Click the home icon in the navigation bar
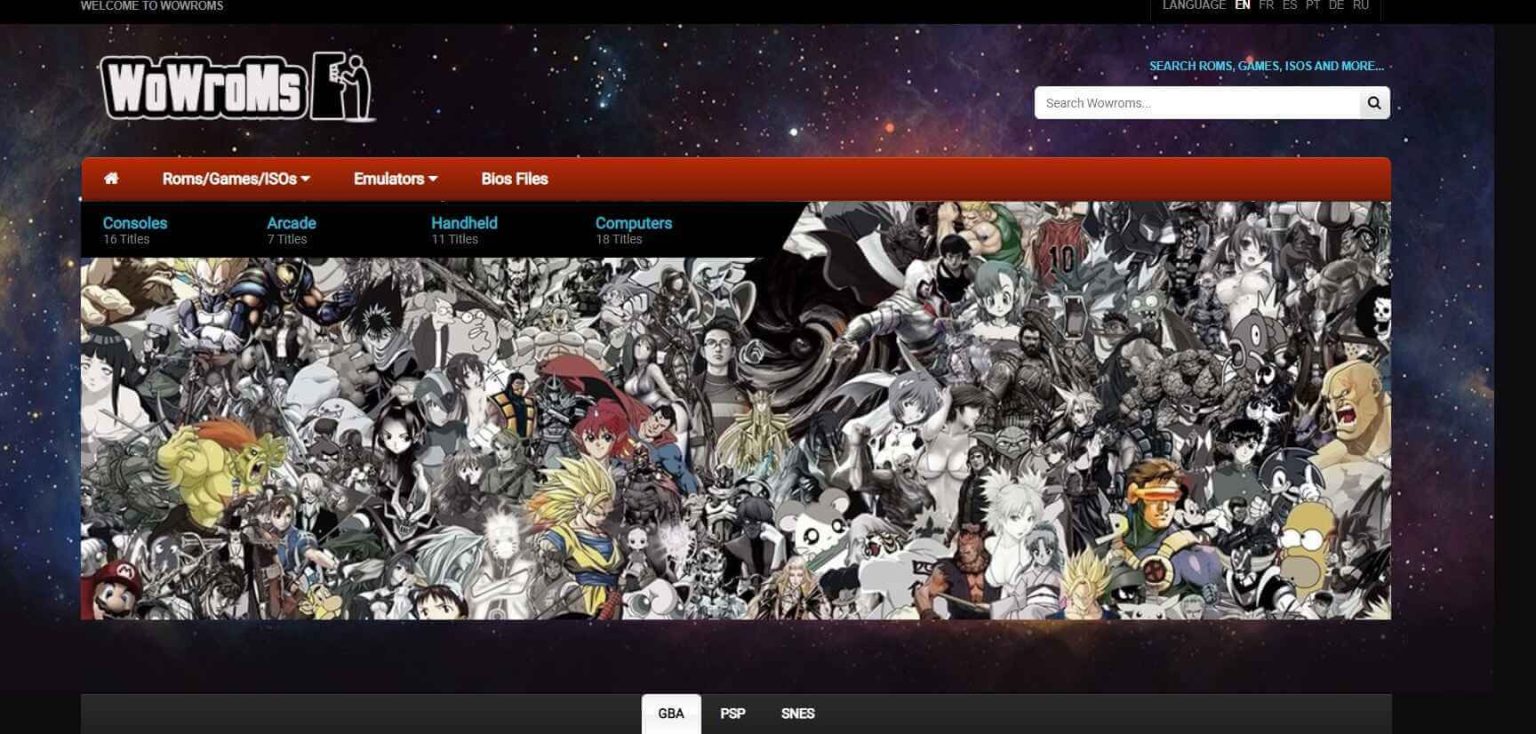This screenshot has width=1536, height=734. coord(111,179)
